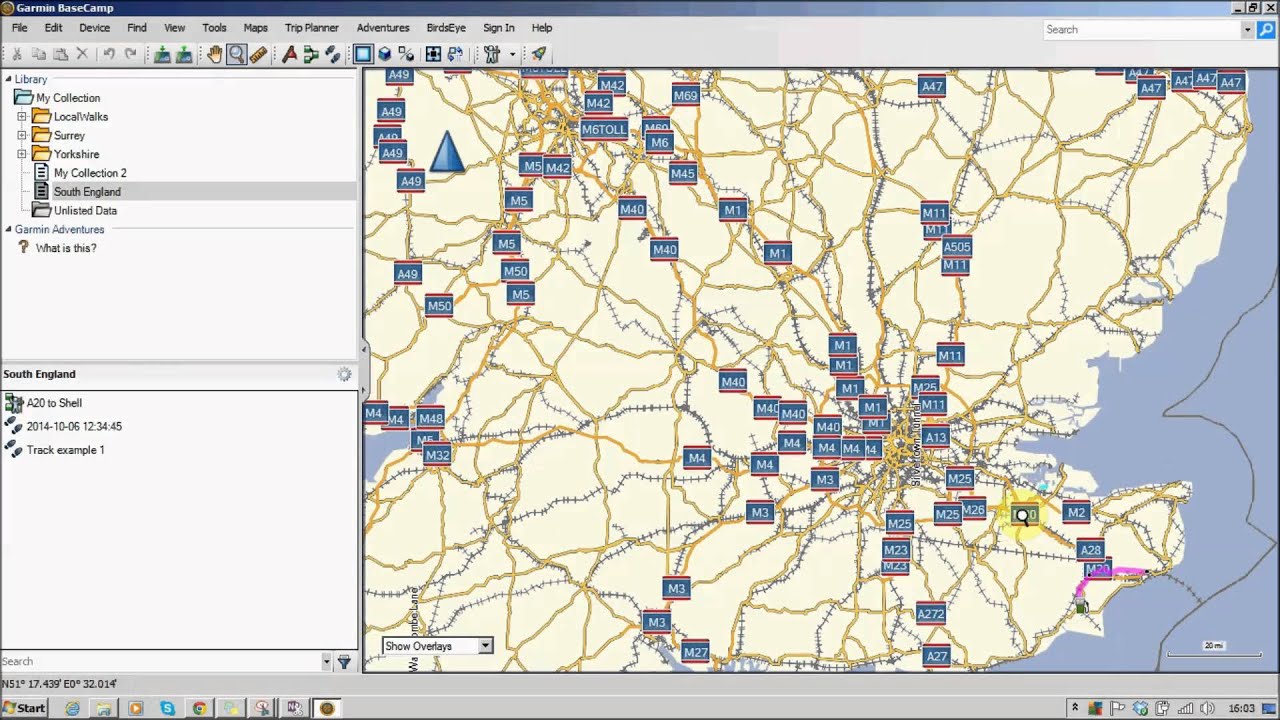Select the New Track footprints tool
1280x720 pixels.
click(333, 55)
